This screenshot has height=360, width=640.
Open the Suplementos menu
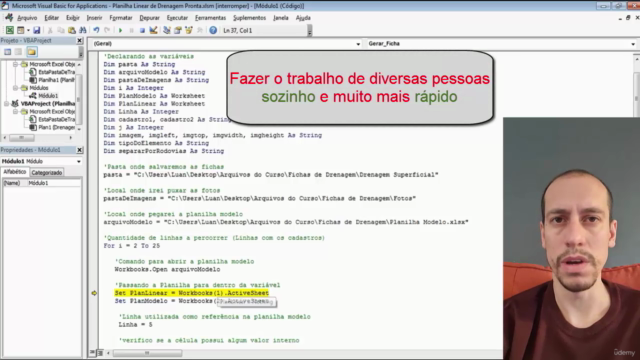tap(249, 18)
